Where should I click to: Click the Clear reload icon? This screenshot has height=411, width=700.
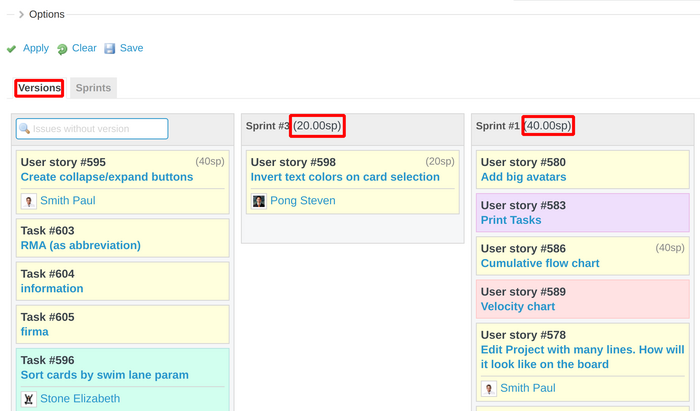tap(62, 49)
